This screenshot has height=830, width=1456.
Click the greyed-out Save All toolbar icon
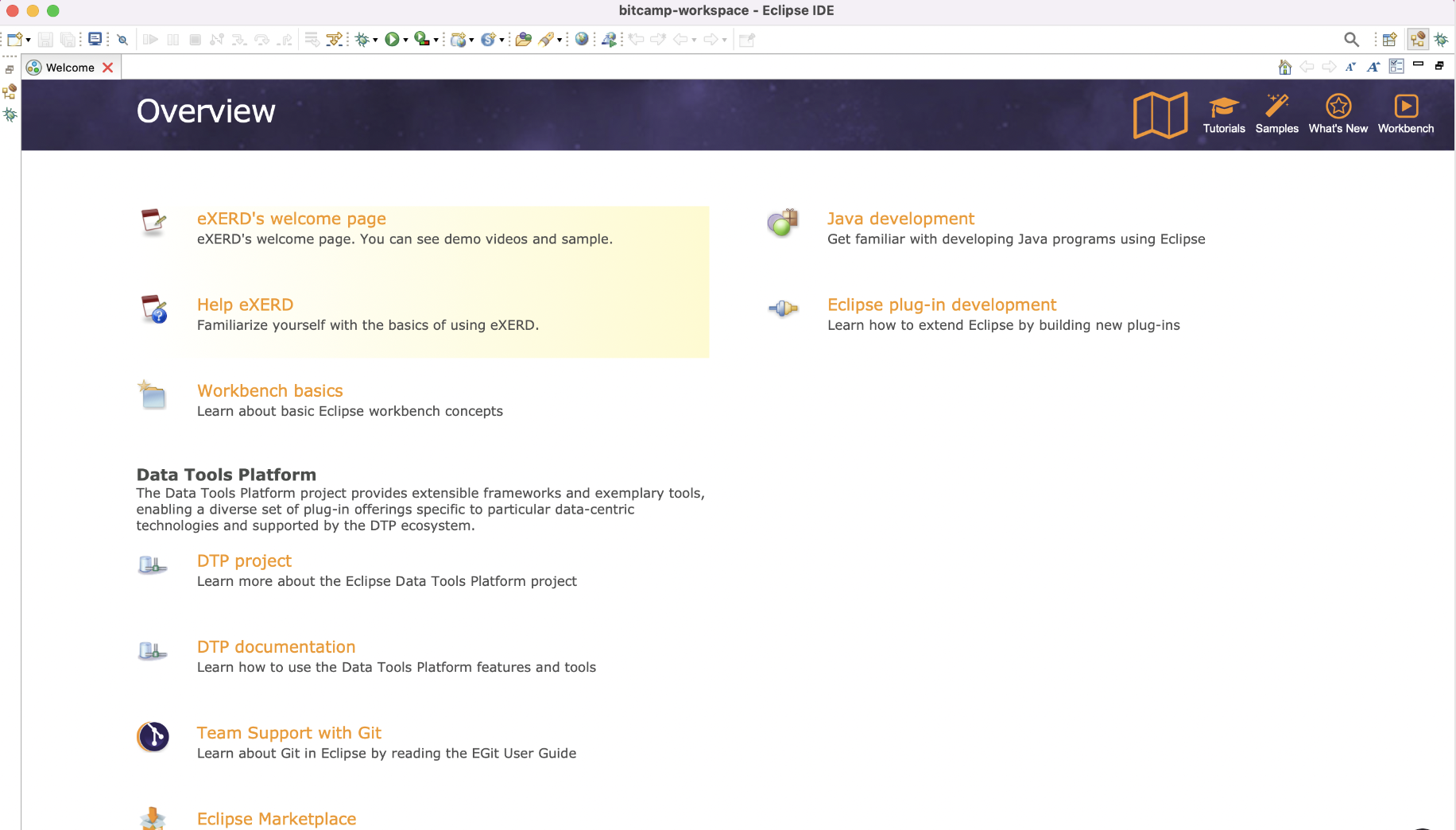(68, 39)
